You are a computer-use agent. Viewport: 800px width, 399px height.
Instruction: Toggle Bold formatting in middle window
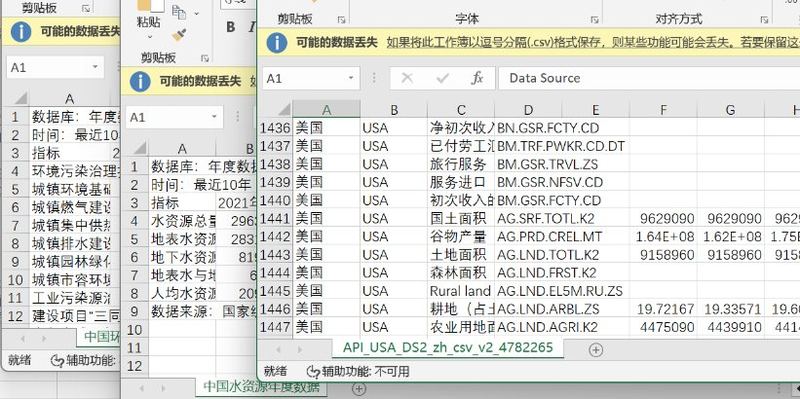231,27
